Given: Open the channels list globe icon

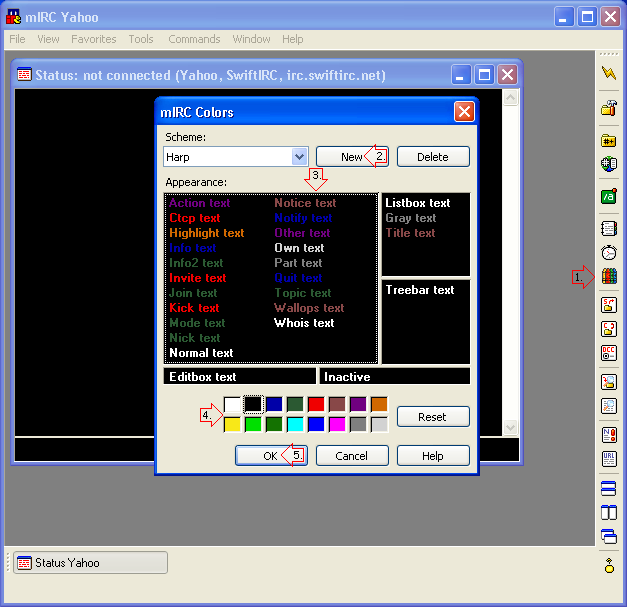Looking at the screenshot, I should pos(609,164).
